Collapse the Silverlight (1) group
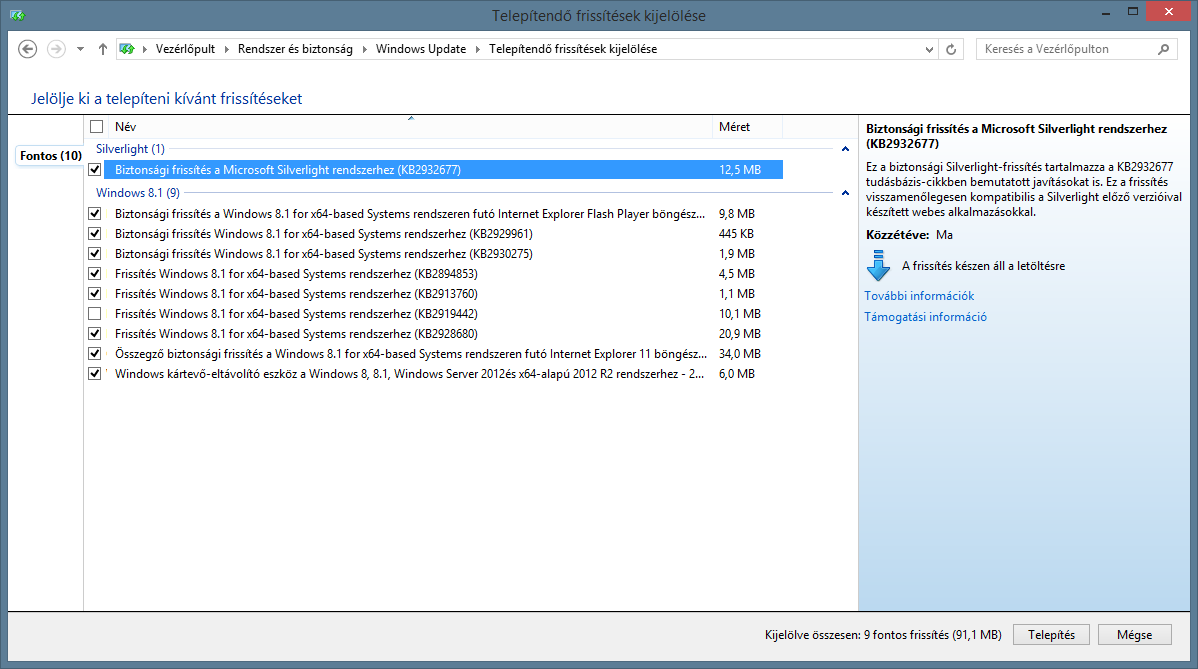The width and height of the screenshot is (1198, 669). (x=845, y=149)
